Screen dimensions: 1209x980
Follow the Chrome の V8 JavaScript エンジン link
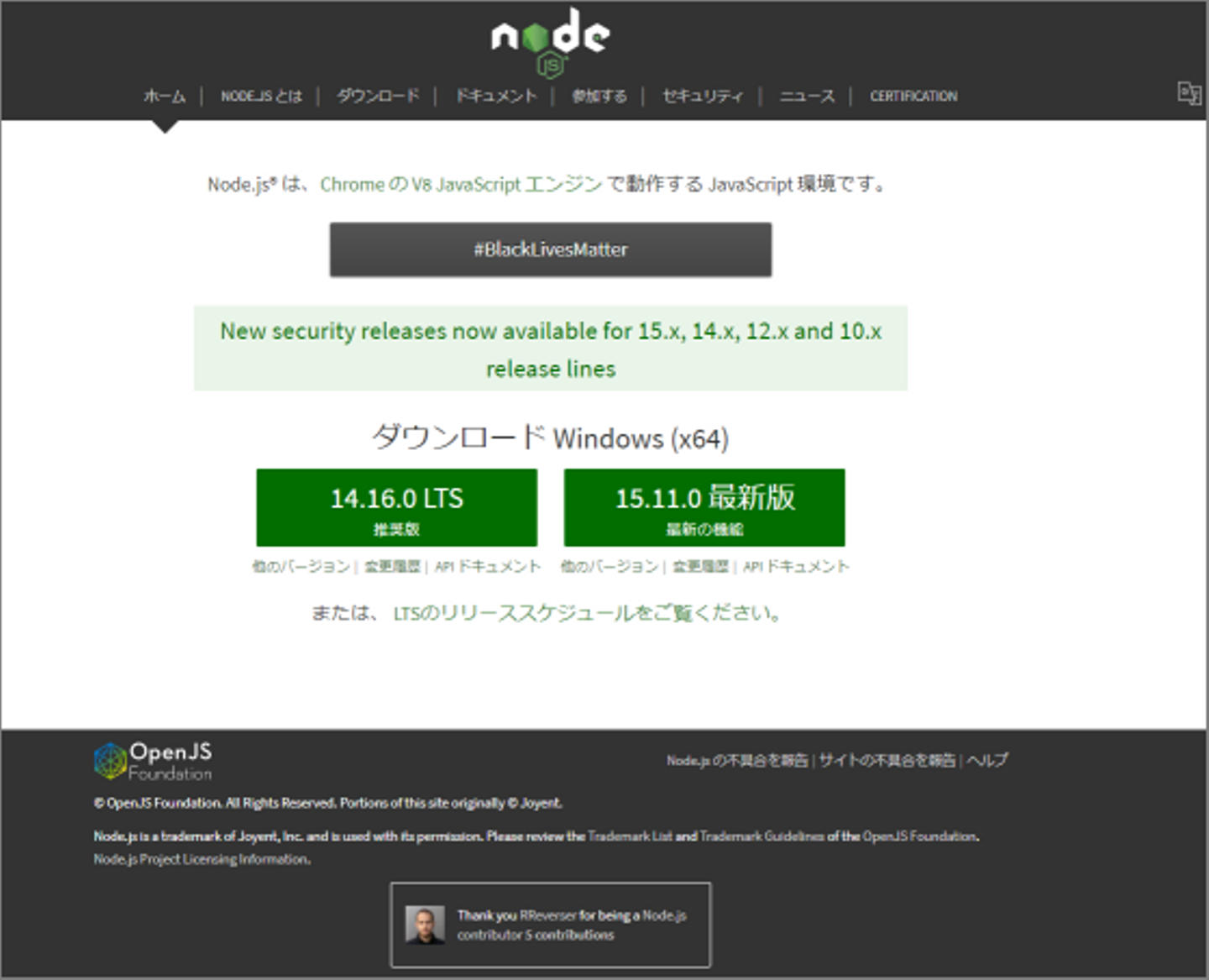tap(461, 184)
